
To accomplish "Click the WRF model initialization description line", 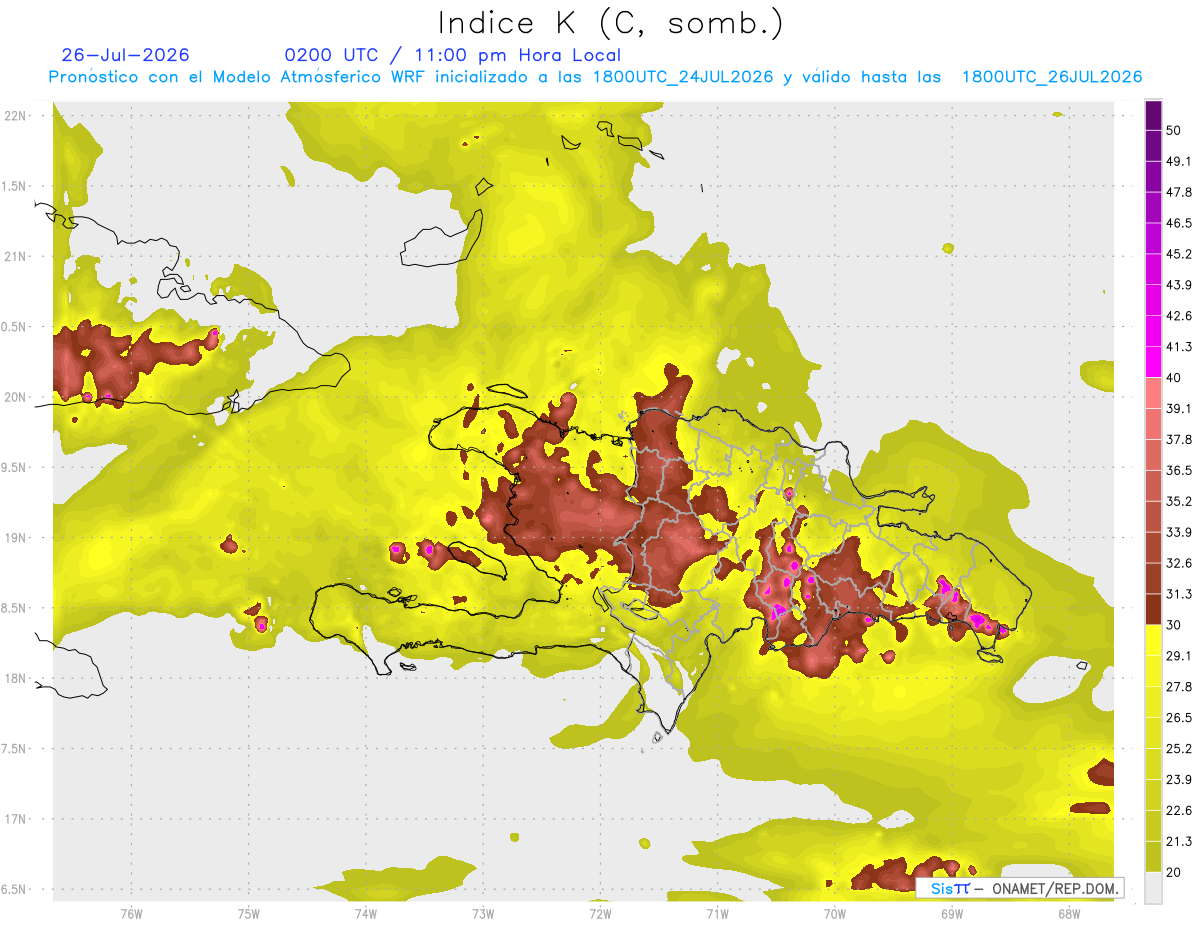I will coord(595,77).
